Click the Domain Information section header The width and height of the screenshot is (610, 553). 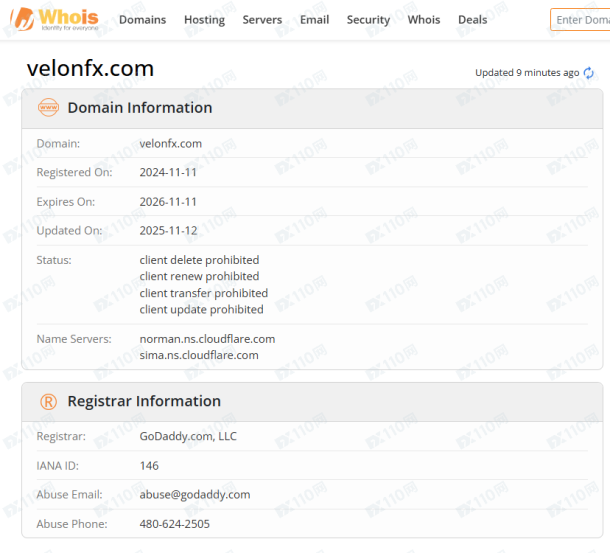[x=312, y=108]
